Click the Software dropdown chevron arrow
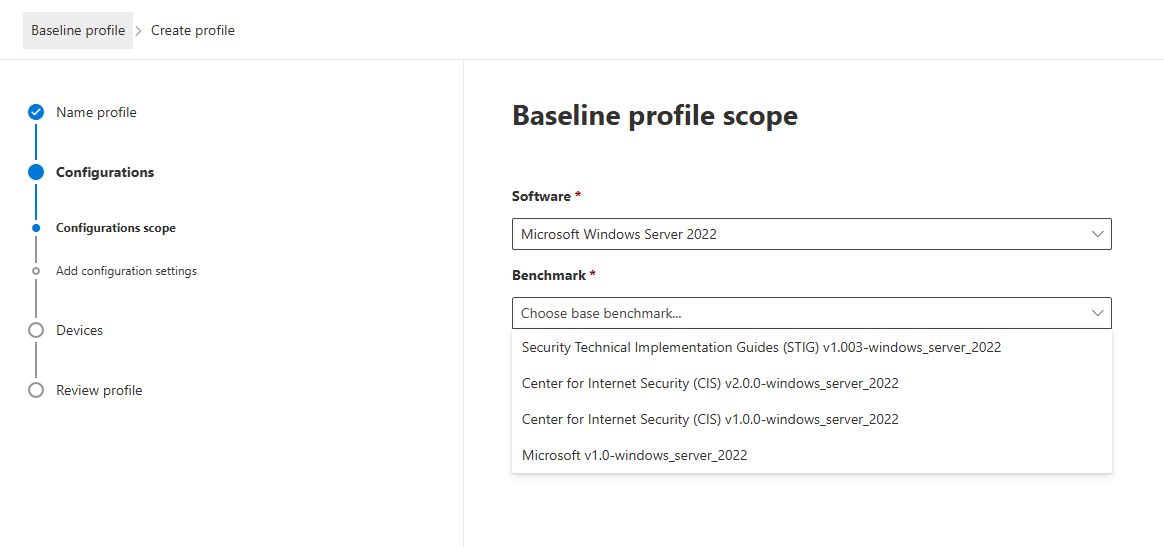The image size is (1164, 547). pos(1098,234)
